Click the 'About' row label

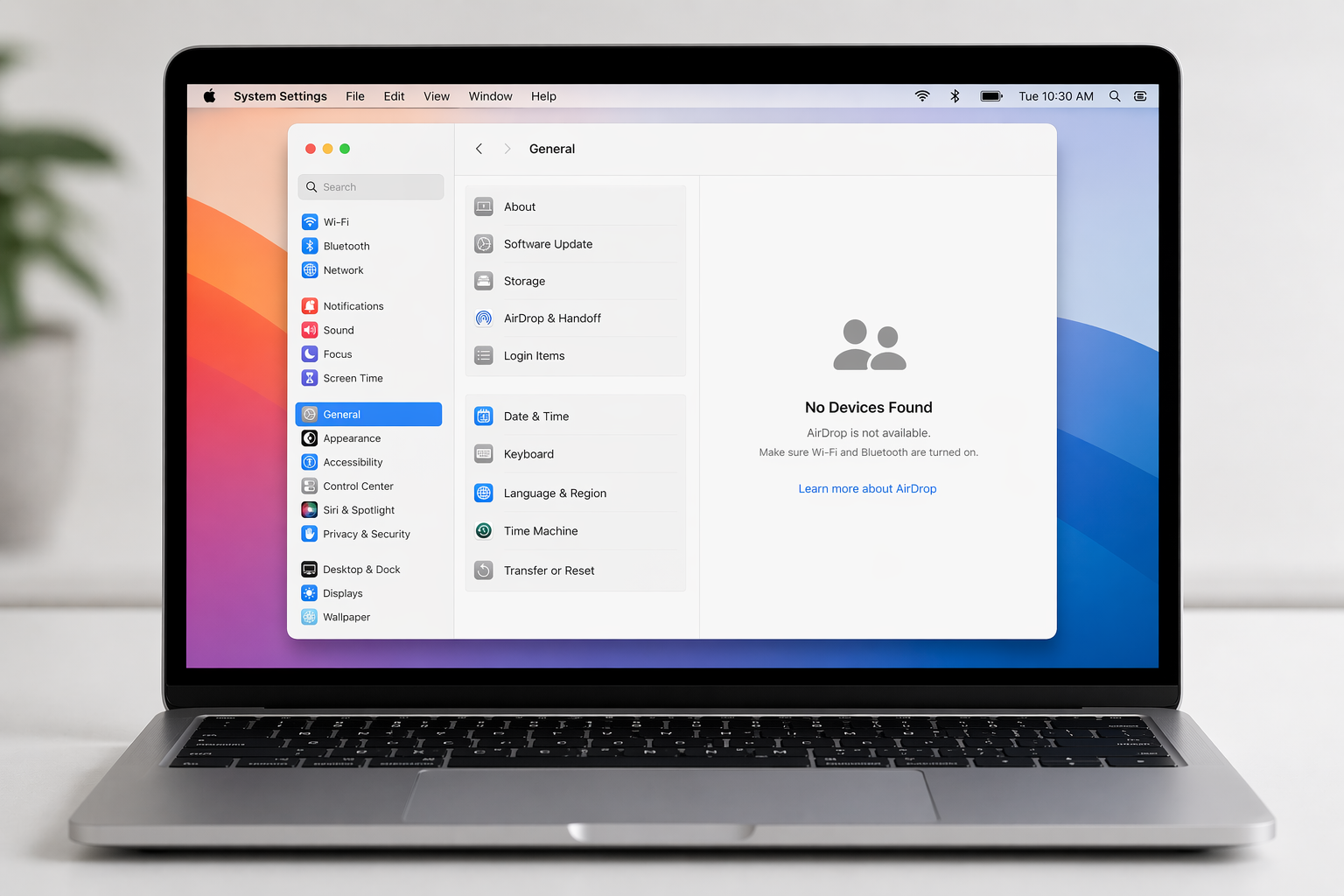520,206
